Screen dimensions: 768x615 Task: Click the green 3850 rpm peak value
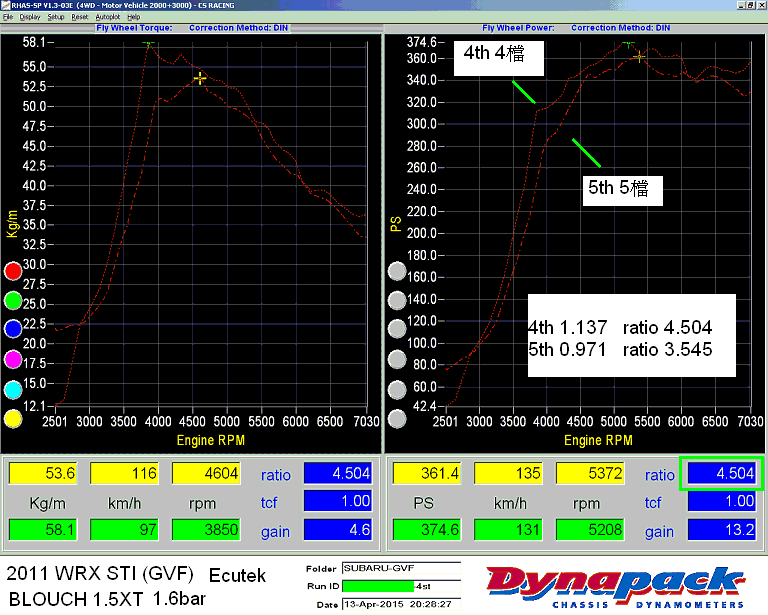click(206, 530)
